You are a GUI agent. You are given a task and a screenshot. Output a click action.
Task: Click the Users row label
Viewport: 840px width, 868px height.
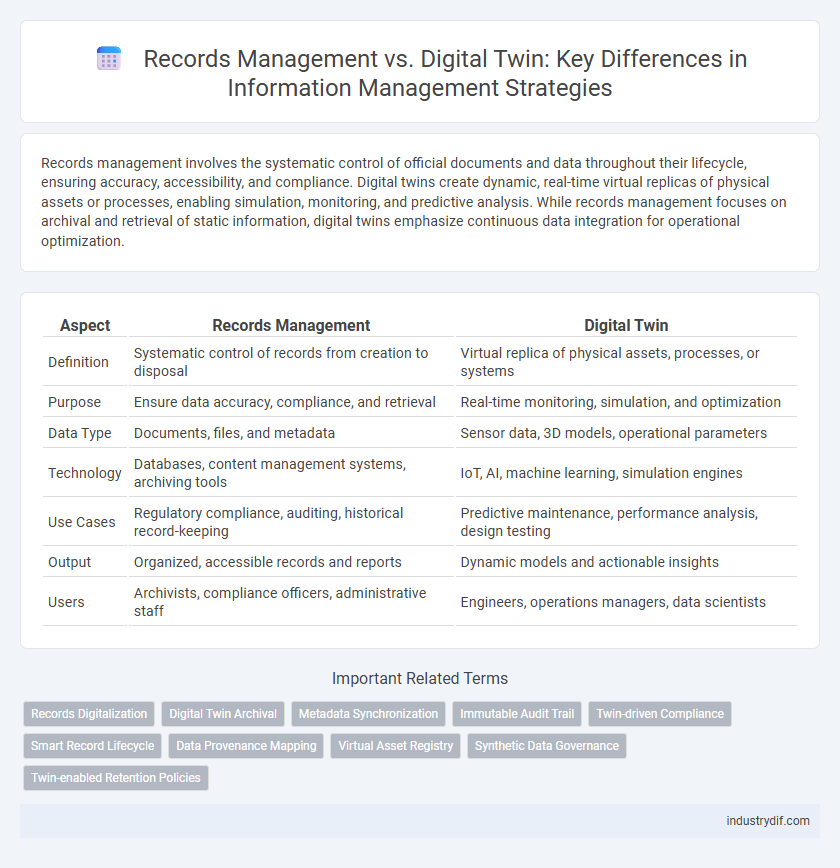pos(66,602)
